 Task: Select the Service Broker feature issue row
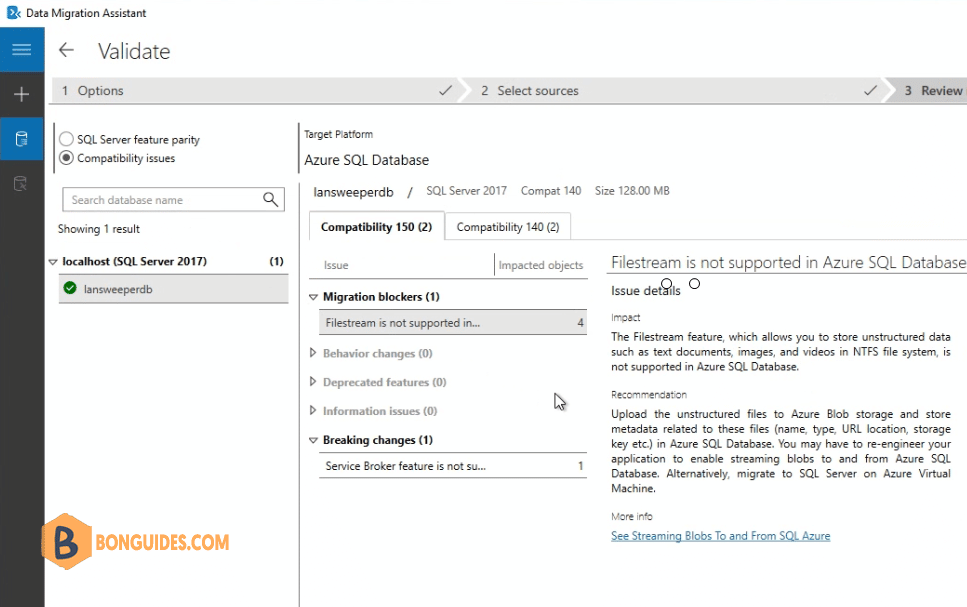[453, 466]
